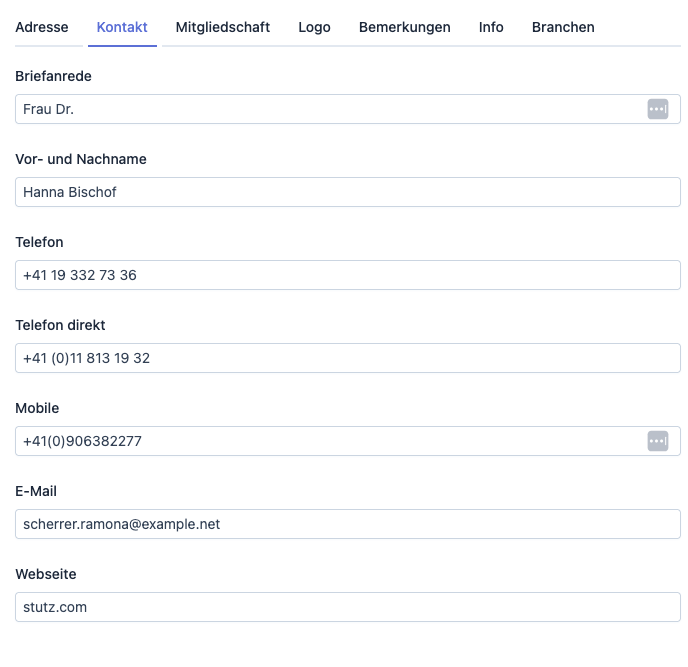The width and height of the screenshot is (688, 667).
Task: Click the "Briefanrede" label text
Action: click(53, 76)
